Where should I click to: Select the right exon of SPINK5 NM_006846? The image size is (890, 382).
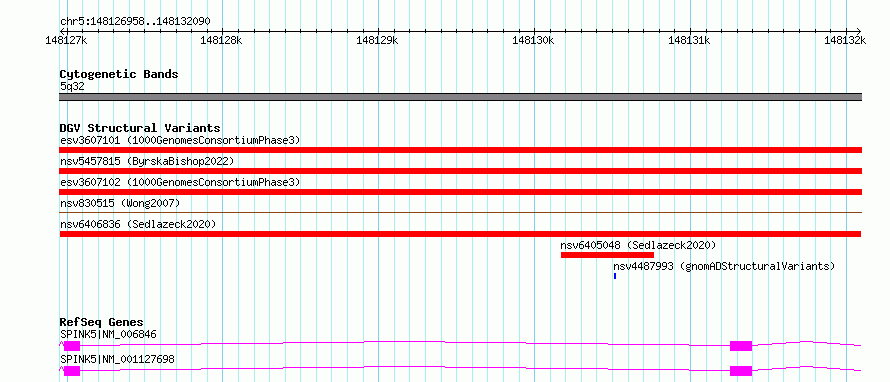741,346
